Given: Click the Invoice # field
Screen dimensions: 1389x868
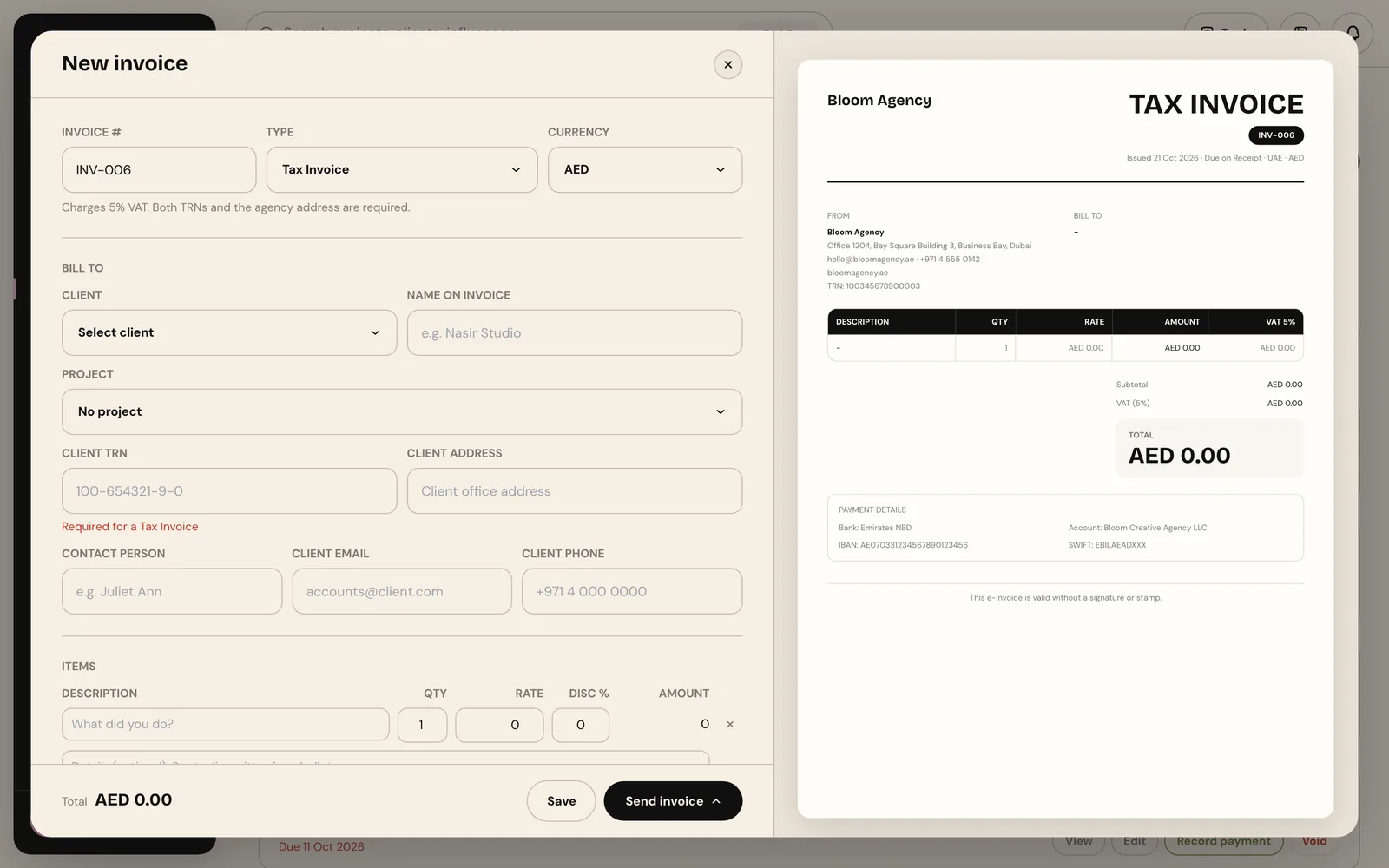Looking at the screenshot, I should pos(159,169).
